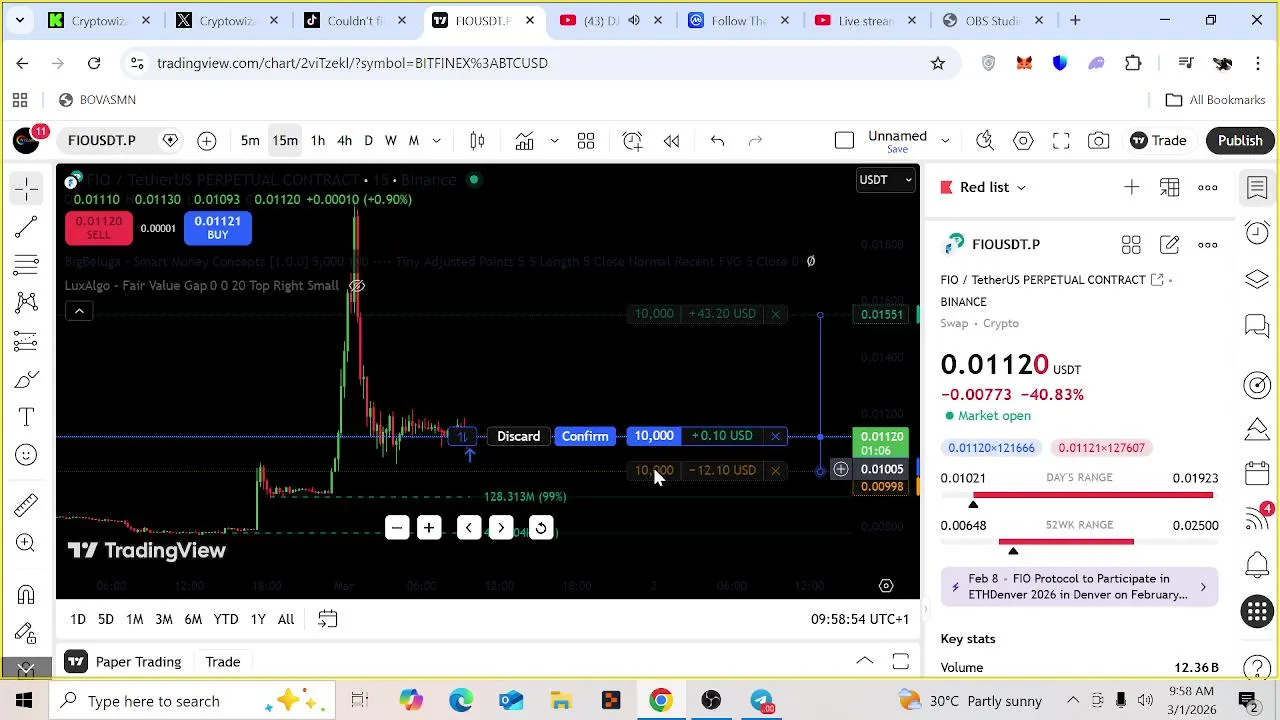Viewport: 1280px width, 720px height.
Task: Cancel the take profit +43.20 USD line
Action: point(775,314)
